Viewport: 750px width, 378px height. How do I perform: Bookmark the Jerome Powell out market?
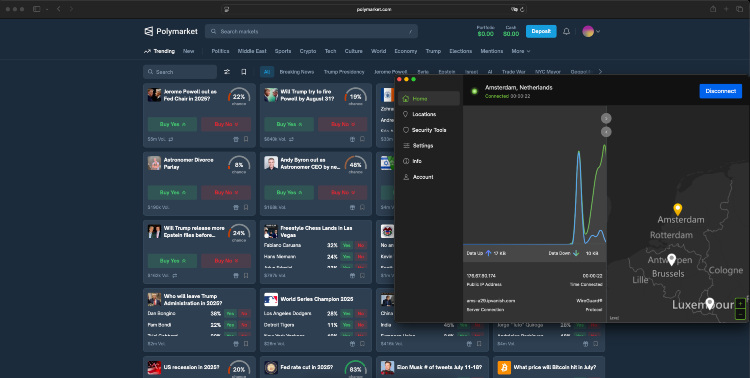click(x=246, y=139)
